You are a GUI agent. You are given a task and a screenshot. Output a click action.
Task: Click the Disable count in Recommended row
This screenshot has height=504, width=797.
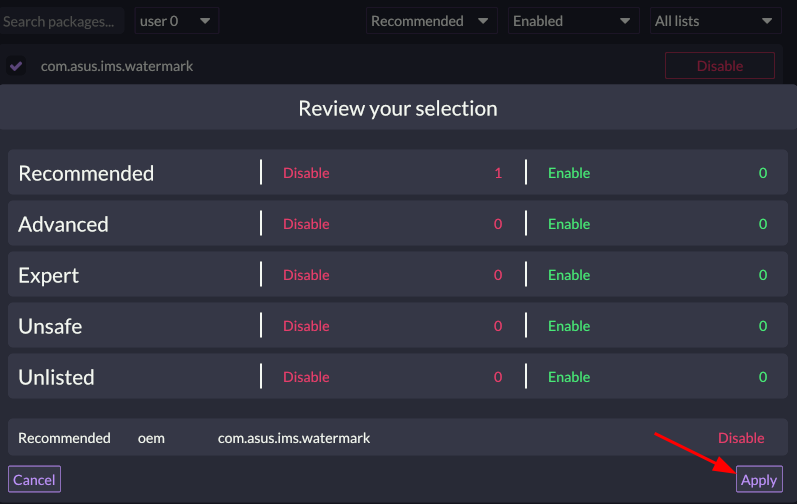498,173
